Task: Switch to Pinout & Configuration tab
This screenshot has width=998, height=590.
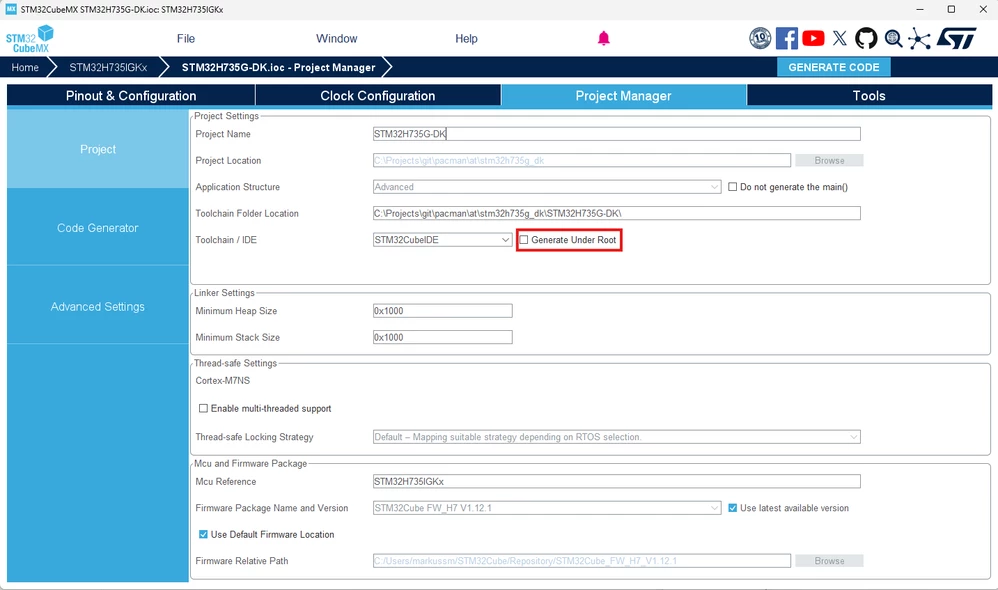Action: point(131,96)
